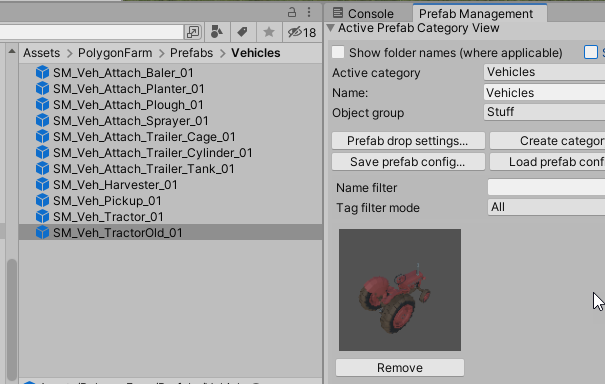Go to PolygonFarm in the breadcrumb path
The width and height of the screenshot is (605, 384).
(x=115, y=53)
